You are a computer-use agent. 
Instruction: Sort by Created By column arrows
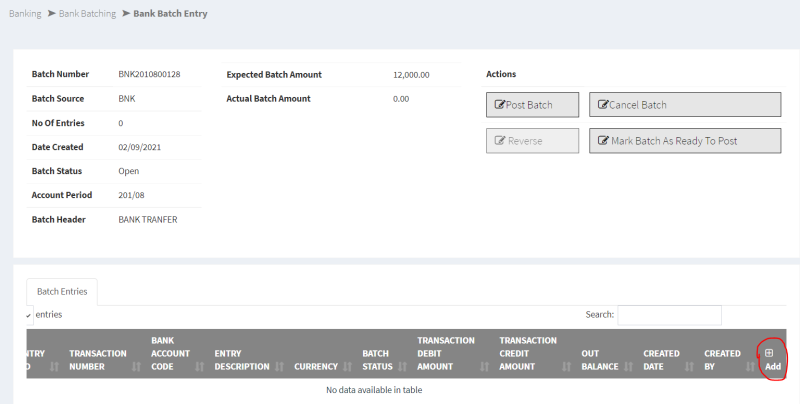pyautogui.click(x=747, y=367)
